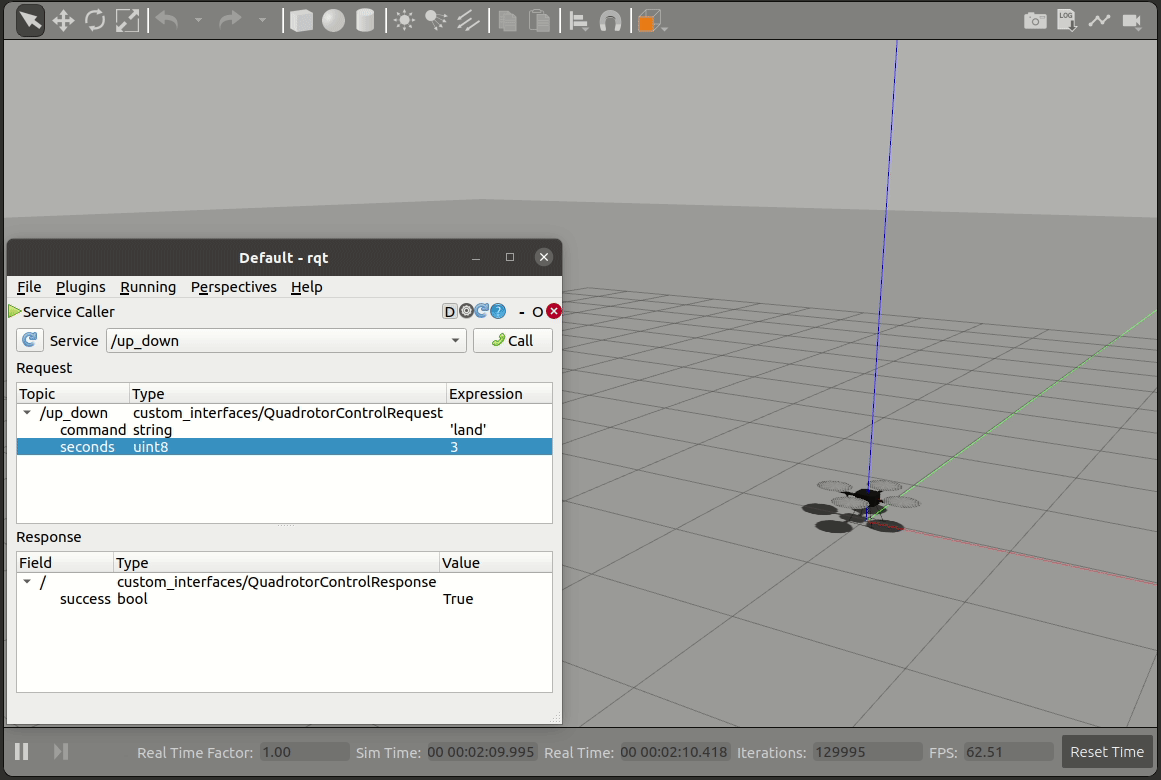Click the Topic column header

(73, 393)
